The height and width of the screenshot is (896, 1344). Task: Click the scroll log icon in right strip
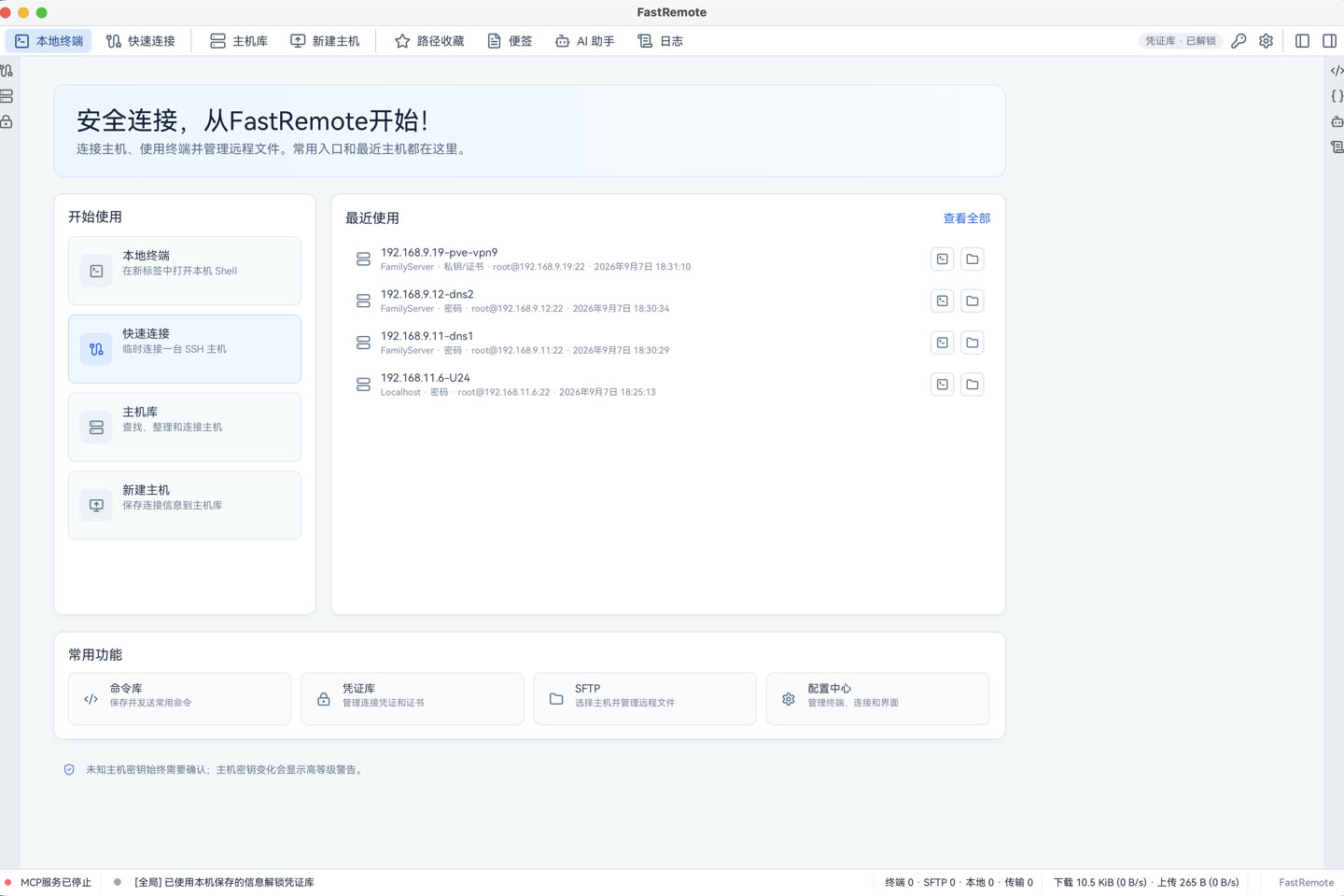click(1337, 147)
